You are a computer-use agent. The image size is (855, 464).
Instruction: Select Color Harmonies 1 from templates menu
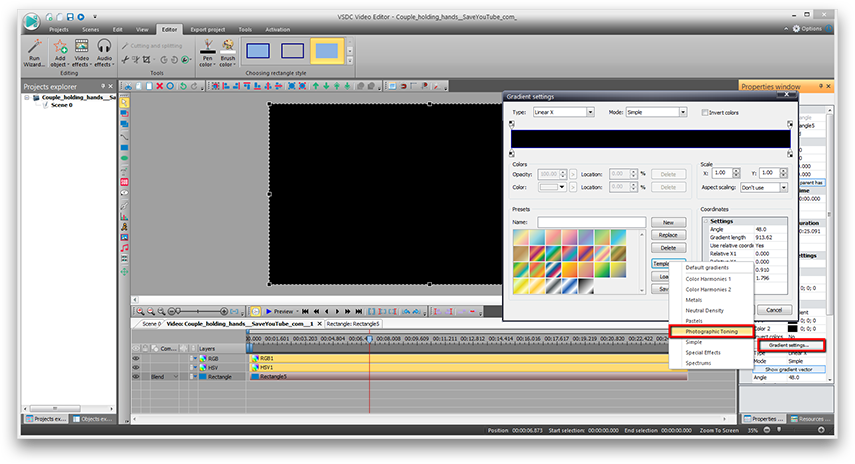708,279
